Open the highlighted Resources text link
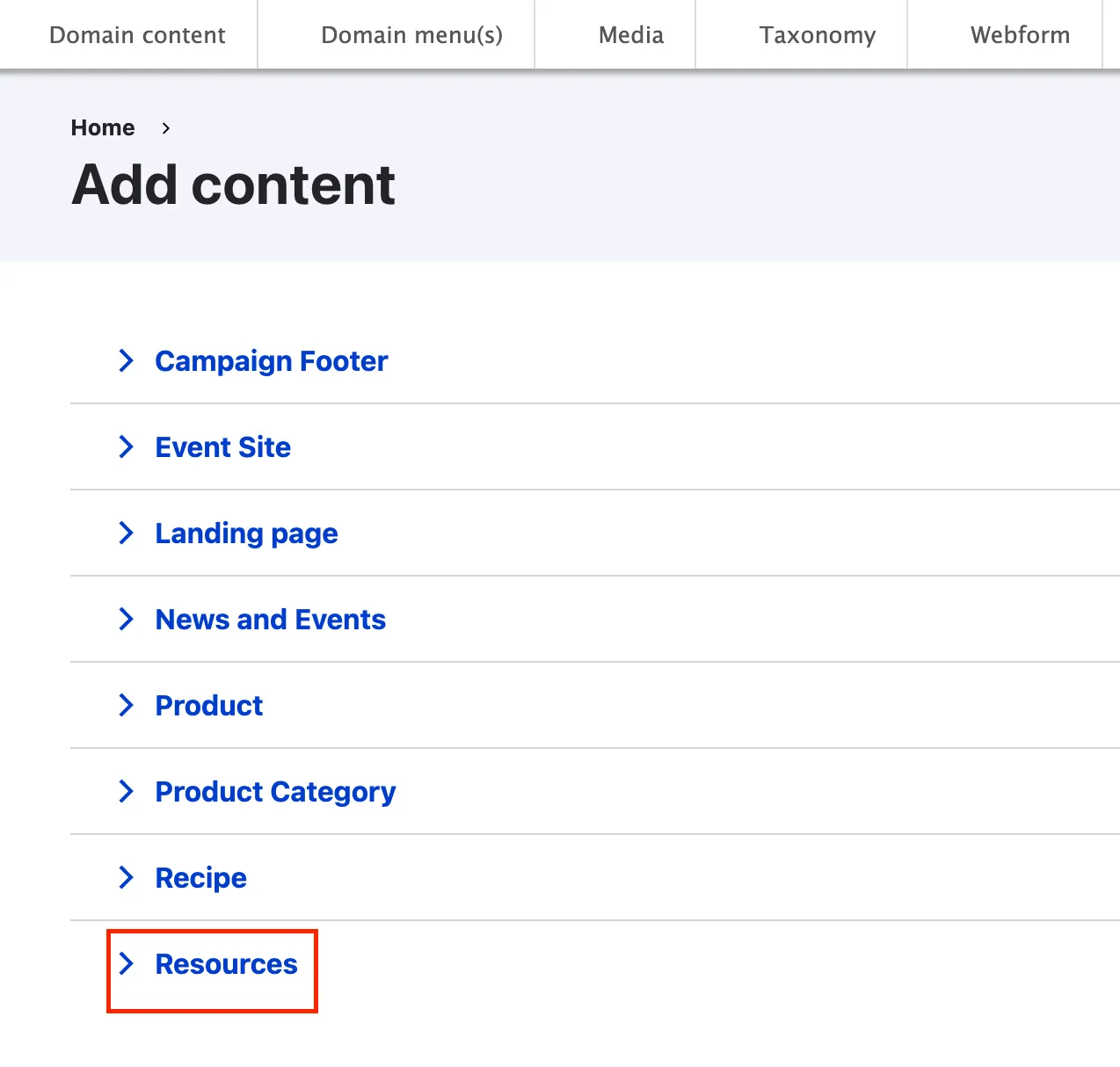1120x1067 pixels. tap(226, 964)
